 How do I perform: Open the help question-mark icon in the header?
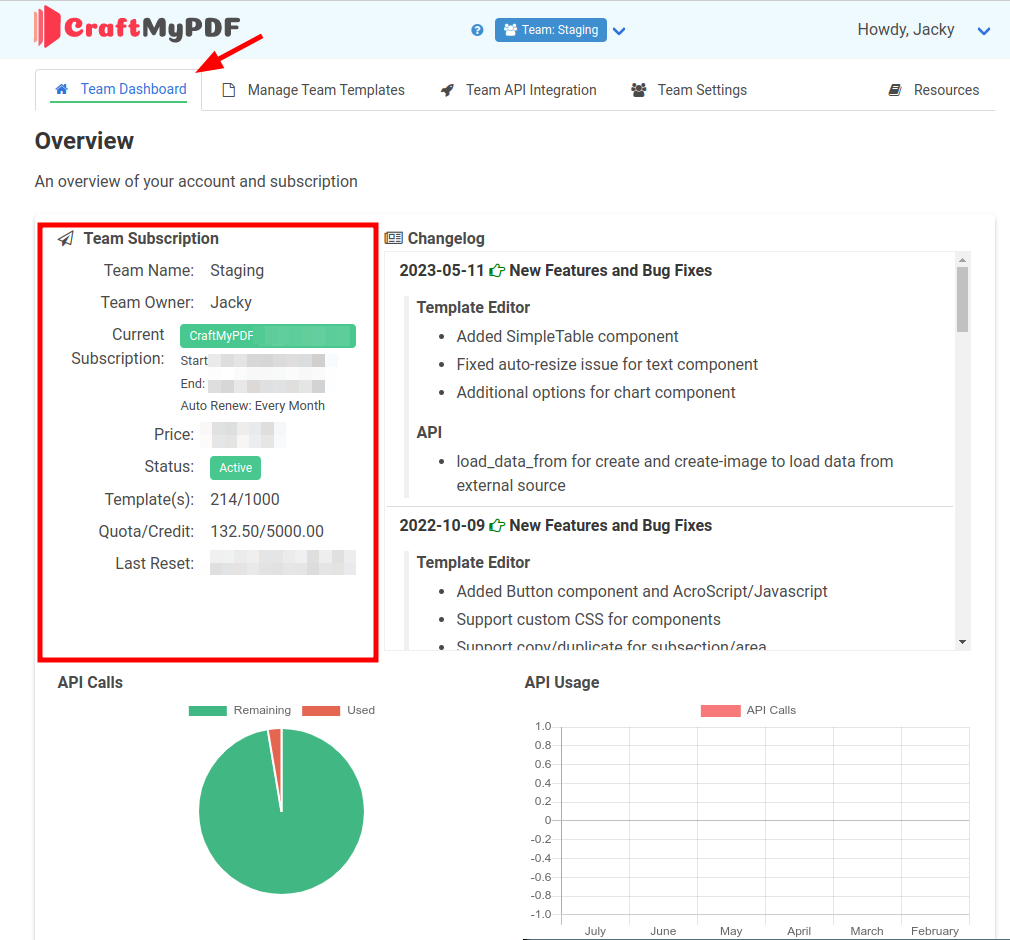coord(477,30)
